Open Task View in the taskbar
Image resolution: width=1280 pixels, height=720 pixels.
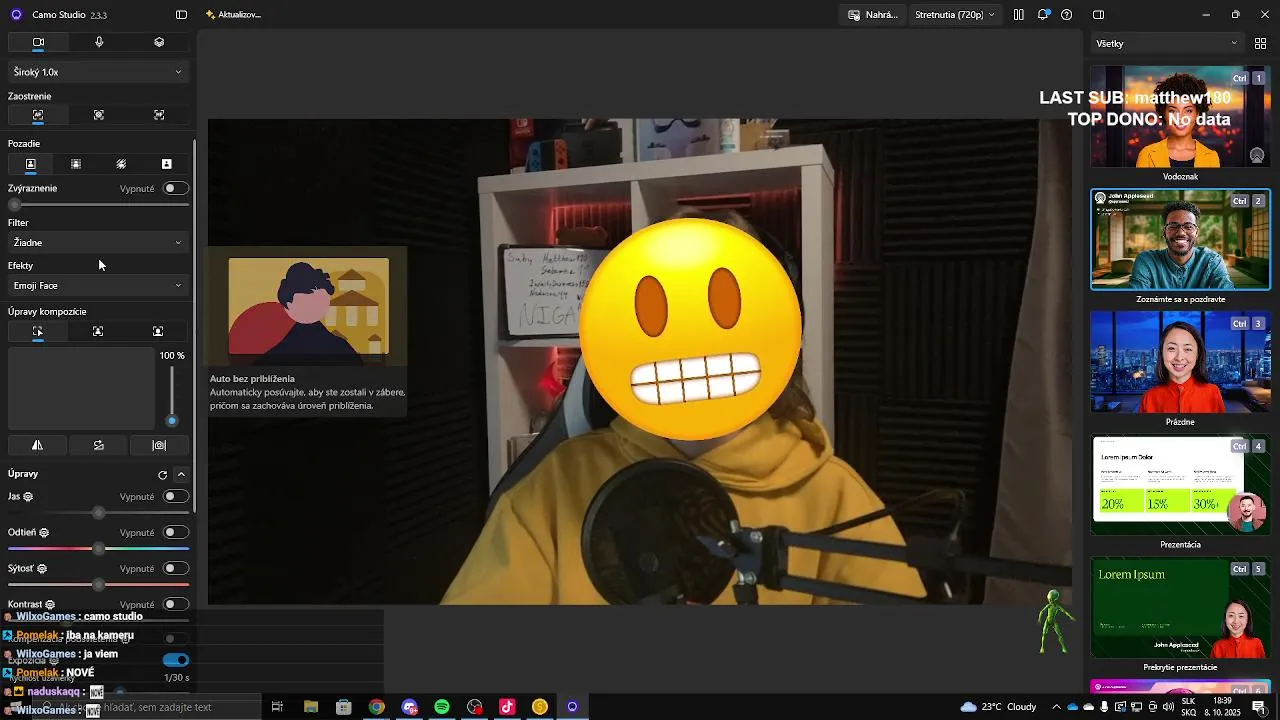click(277, 707)
